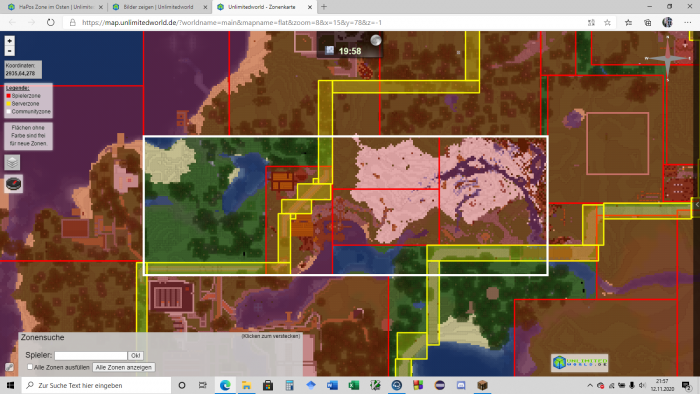The height and width of the screenshot is (394, 700).
Task: Add page to favorites with star icon
Action: (x=607, y=22)
